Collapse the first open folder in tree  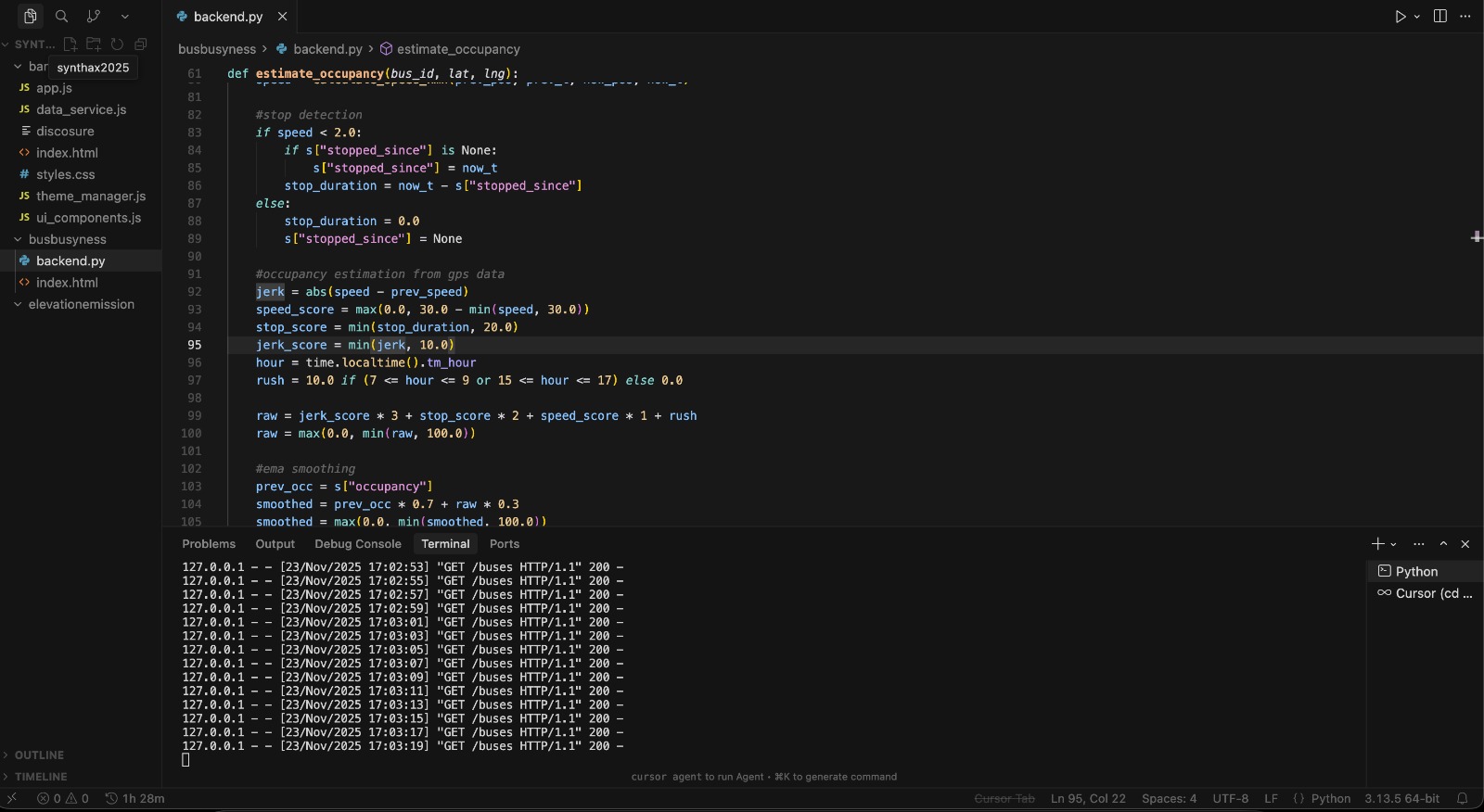18,66
